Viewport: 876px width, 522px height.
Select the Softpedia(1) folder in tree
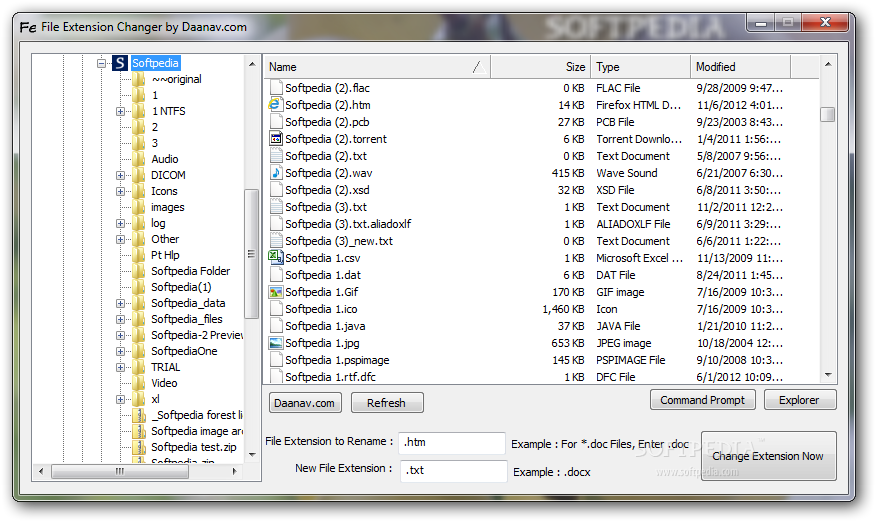pos(181,287)
